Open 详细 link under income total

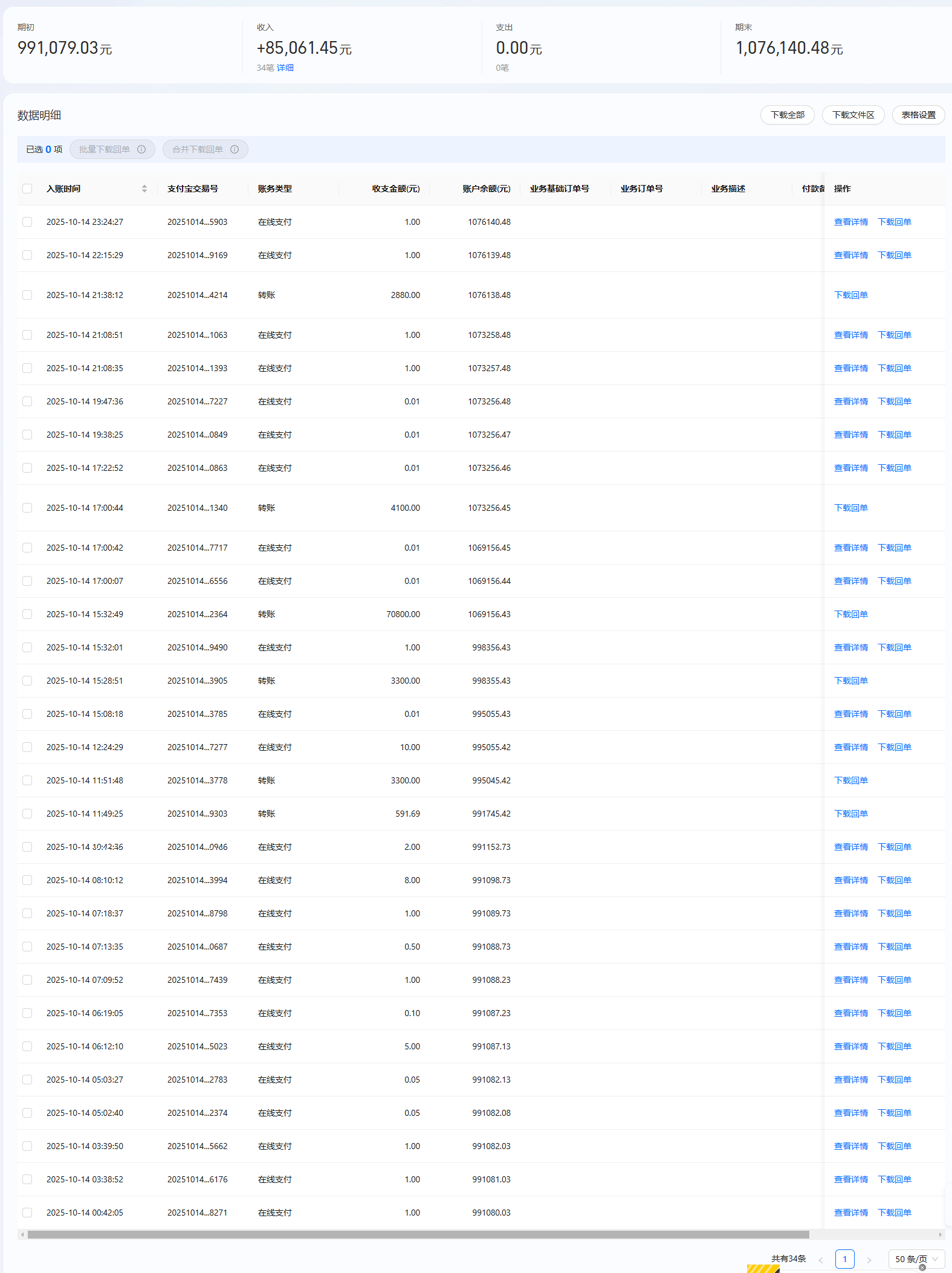click(x=285, y=68)
